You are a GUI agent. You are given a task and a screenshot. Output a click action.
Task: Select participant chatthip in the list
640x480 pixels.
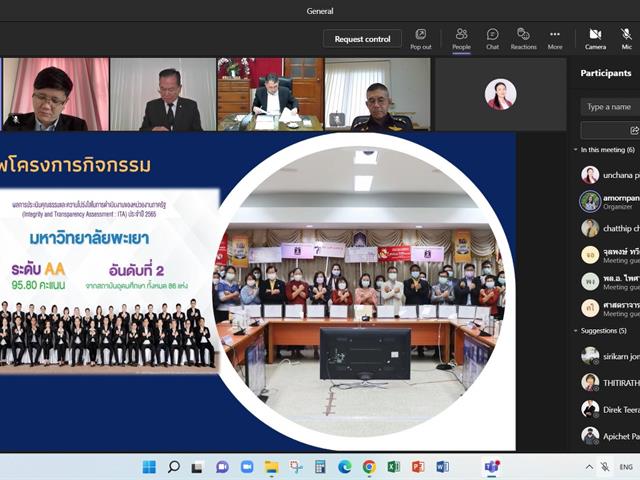pos(610,229)
